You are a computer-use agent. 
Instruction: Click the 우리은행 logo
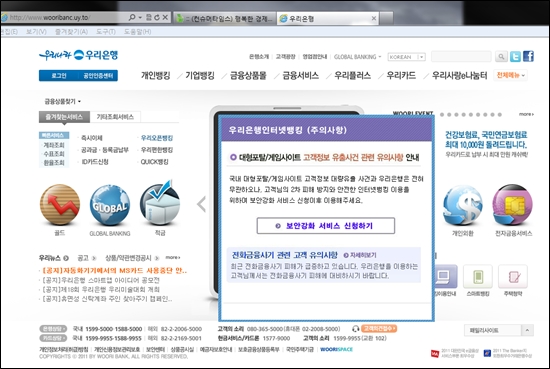coord(79,55)
